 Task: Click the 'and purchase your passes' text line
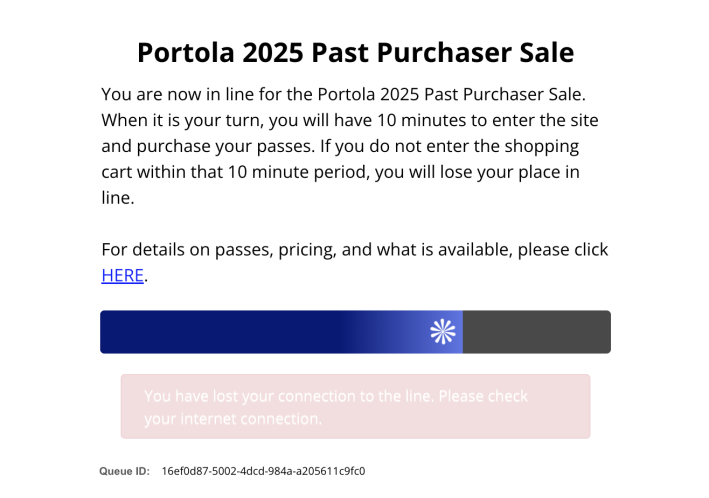coord(340,146)
